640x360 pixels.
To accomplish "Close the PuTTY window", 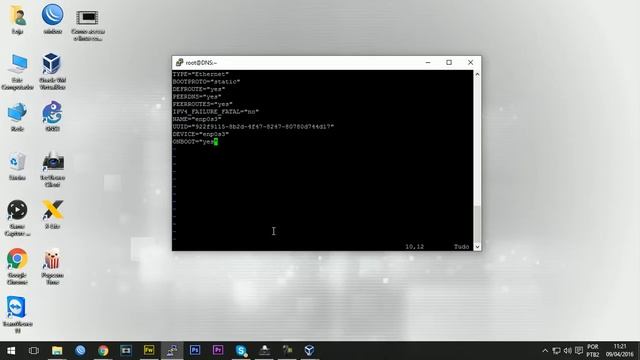I will 470,62.
